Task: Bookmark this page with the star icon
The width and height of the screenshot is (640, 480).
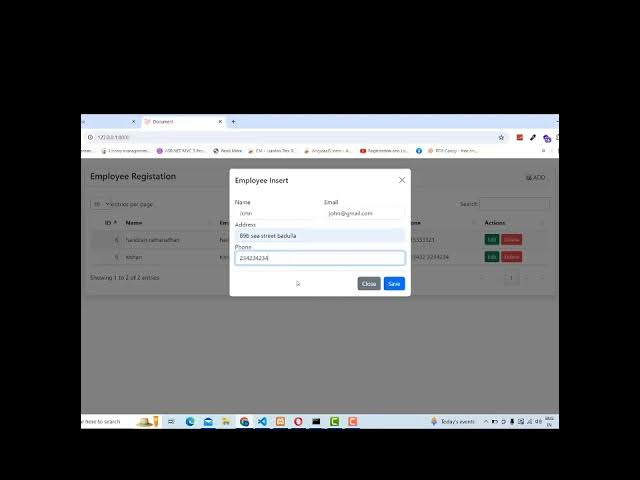Action: coord(501,137)
